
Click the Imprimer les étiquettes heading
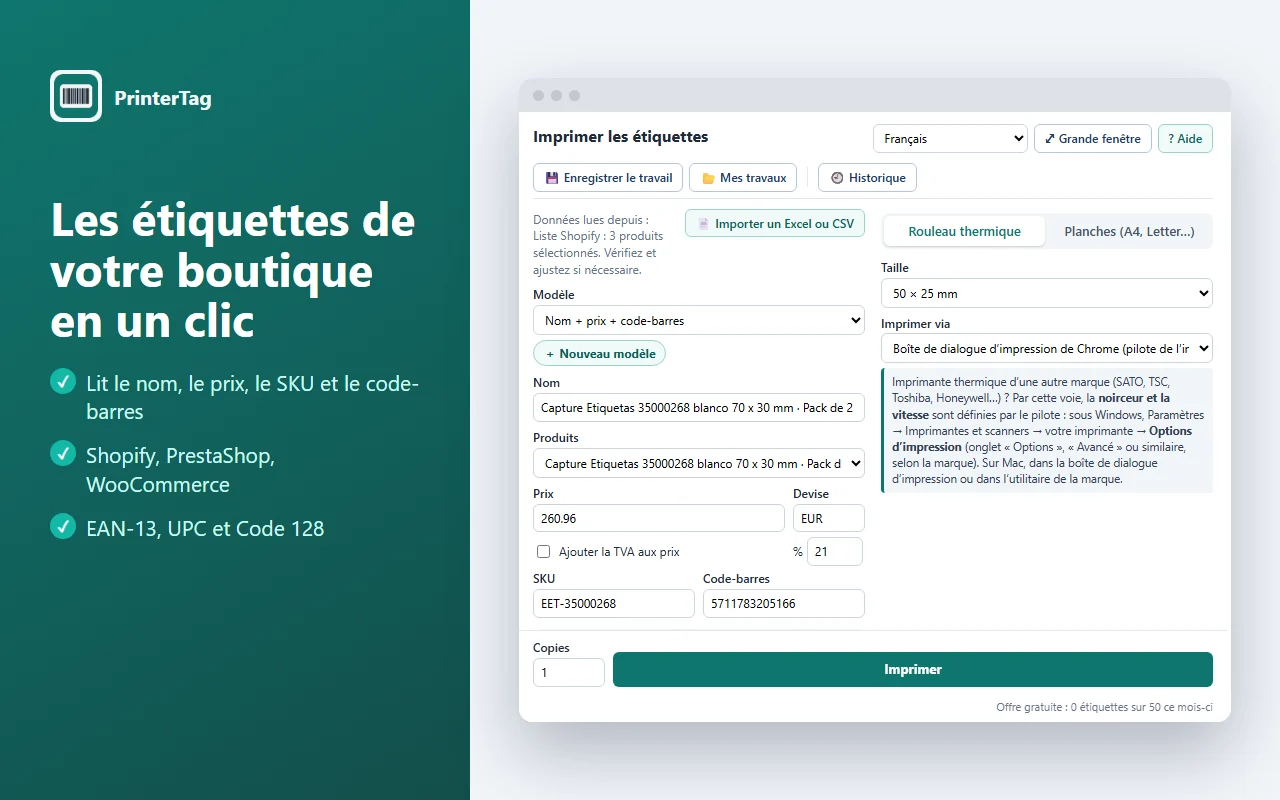click(x=620, y=137)
